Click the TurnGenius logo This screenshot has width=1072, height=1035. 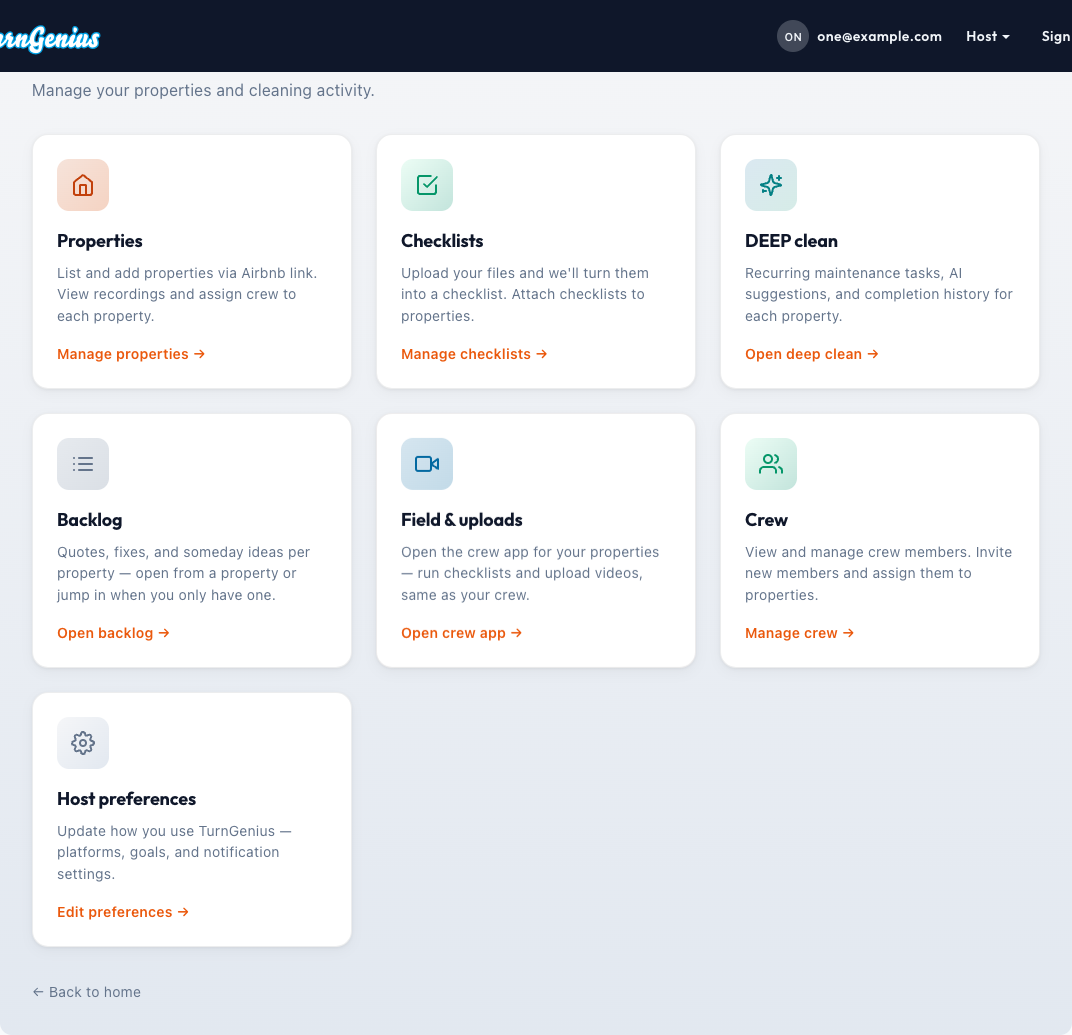49,38
